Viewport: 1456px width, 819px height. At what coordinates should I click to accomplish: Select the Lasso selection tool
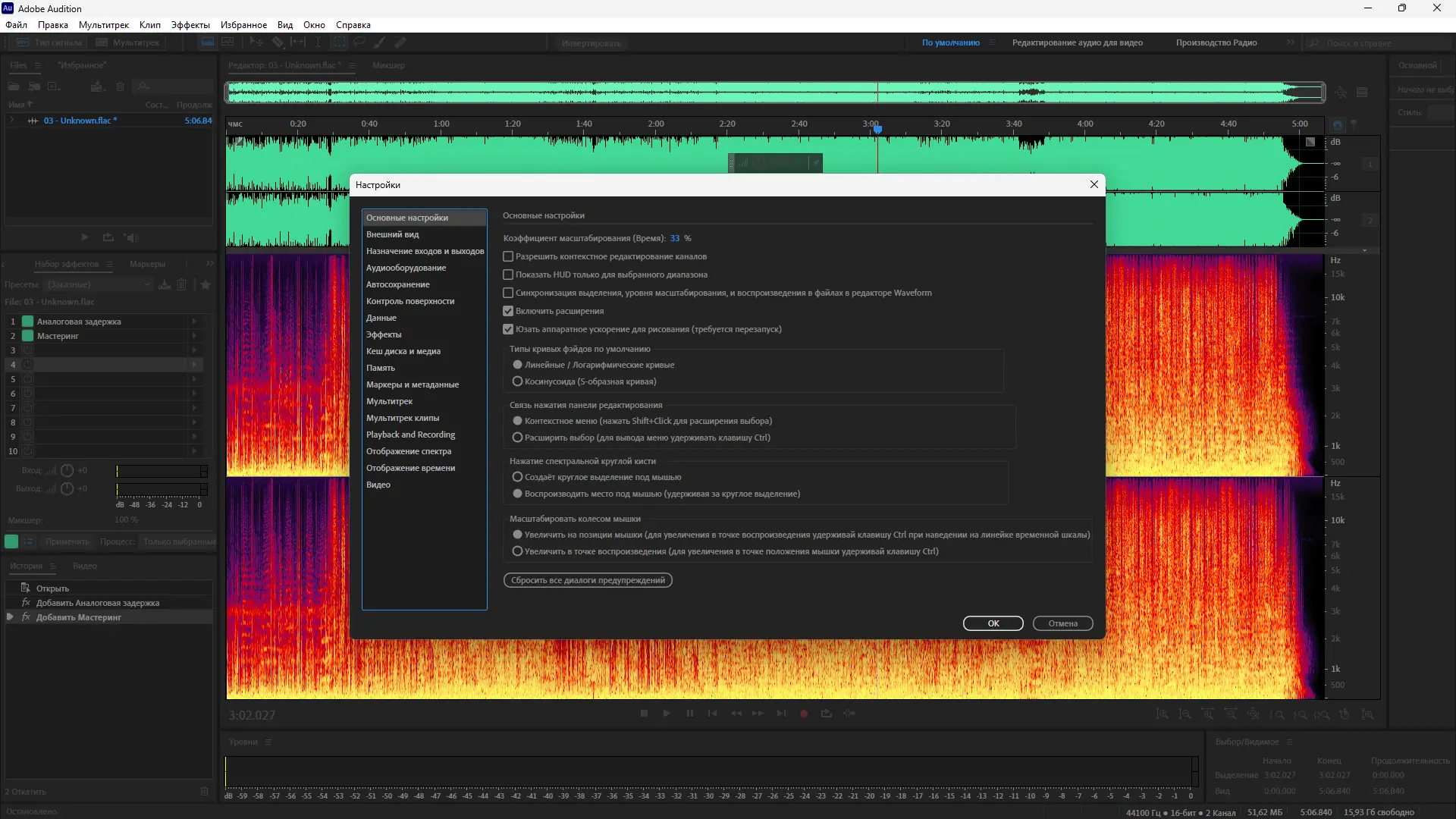click(359, 42)
